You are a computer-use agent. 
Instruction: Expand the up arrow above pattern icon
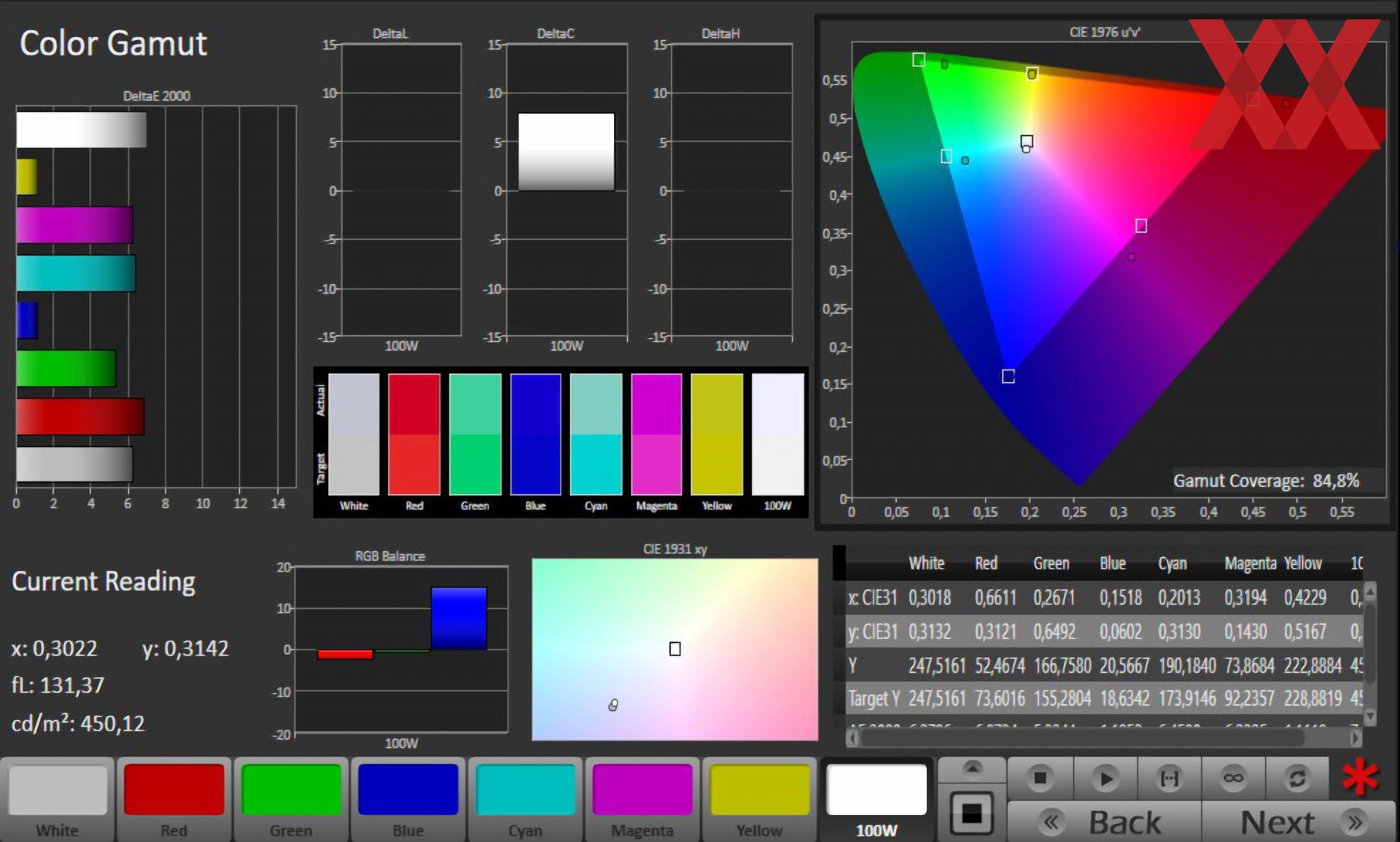[972, 768]
